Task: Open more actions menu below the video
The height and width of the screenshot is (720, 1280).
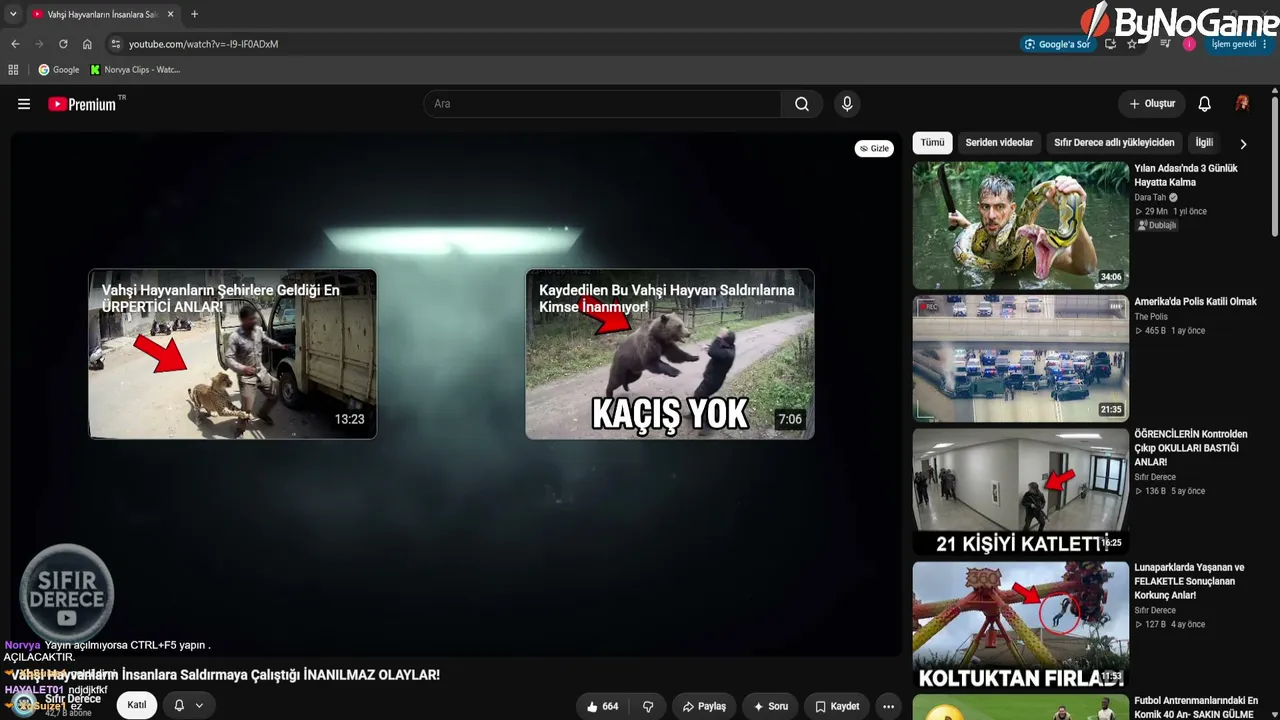Action: [x=888, y=706]
